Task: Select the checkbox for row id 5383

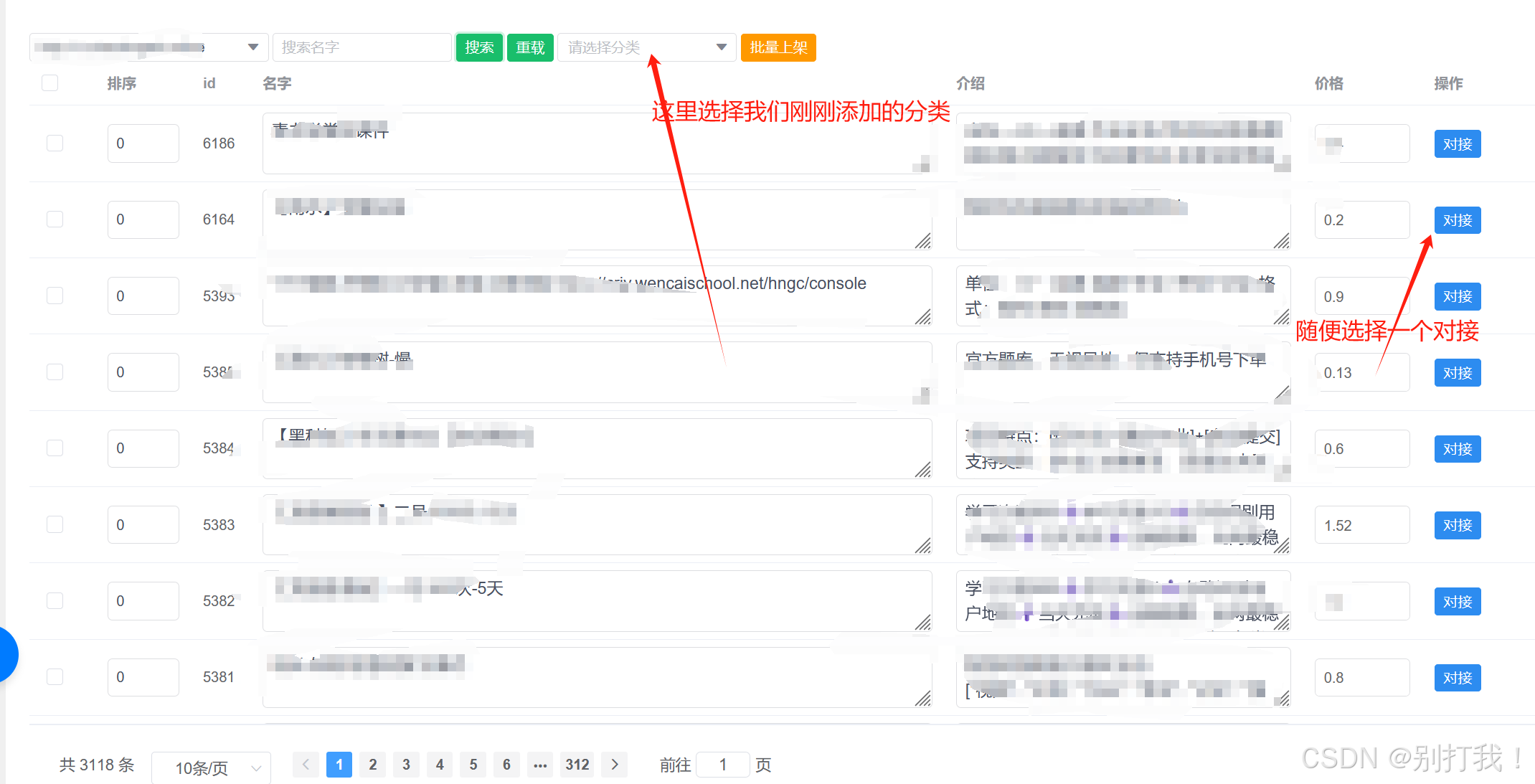Action: point(55,525)
